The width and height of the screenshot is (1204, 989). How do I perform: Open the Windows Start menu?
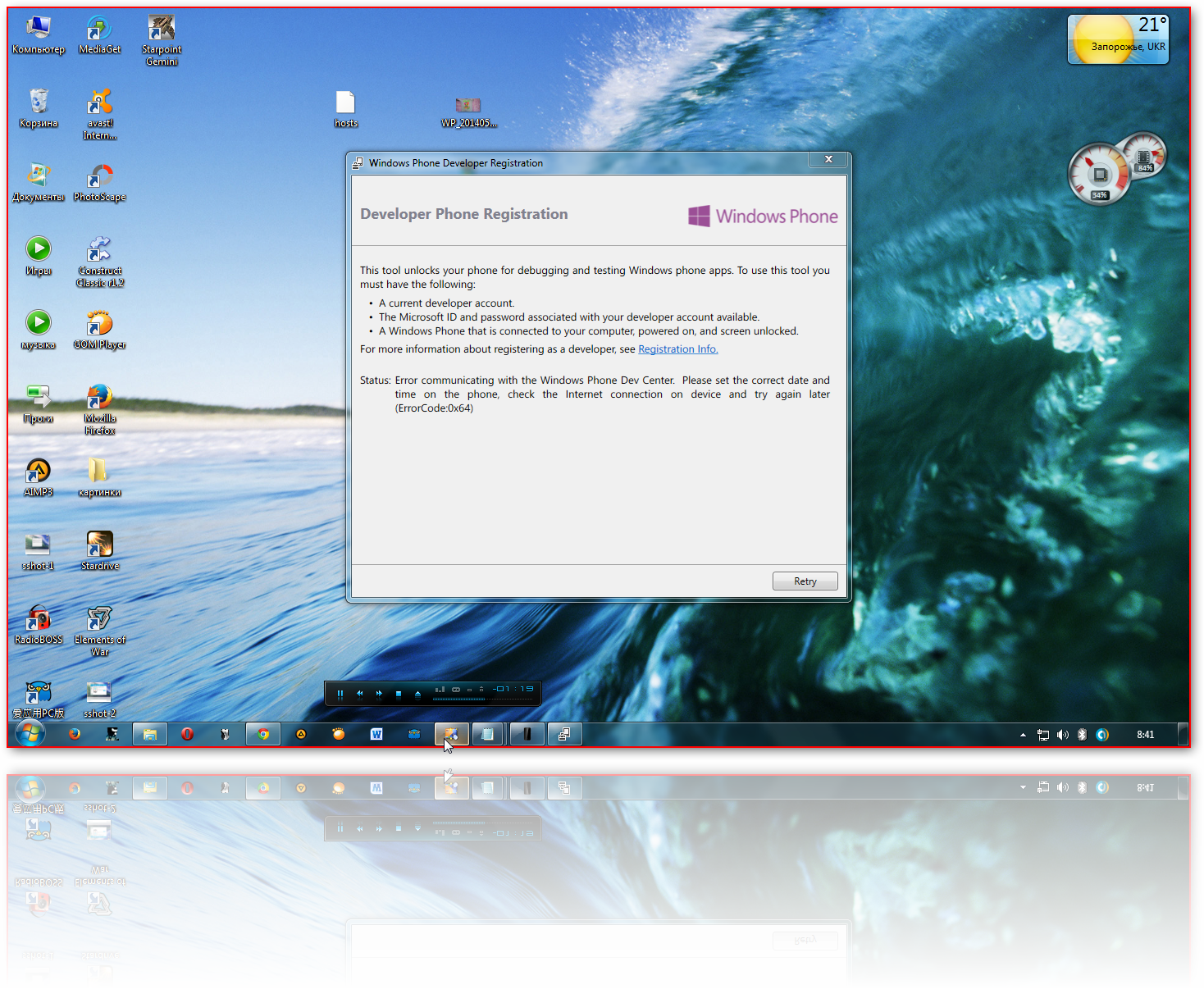(x=30, y=734)
